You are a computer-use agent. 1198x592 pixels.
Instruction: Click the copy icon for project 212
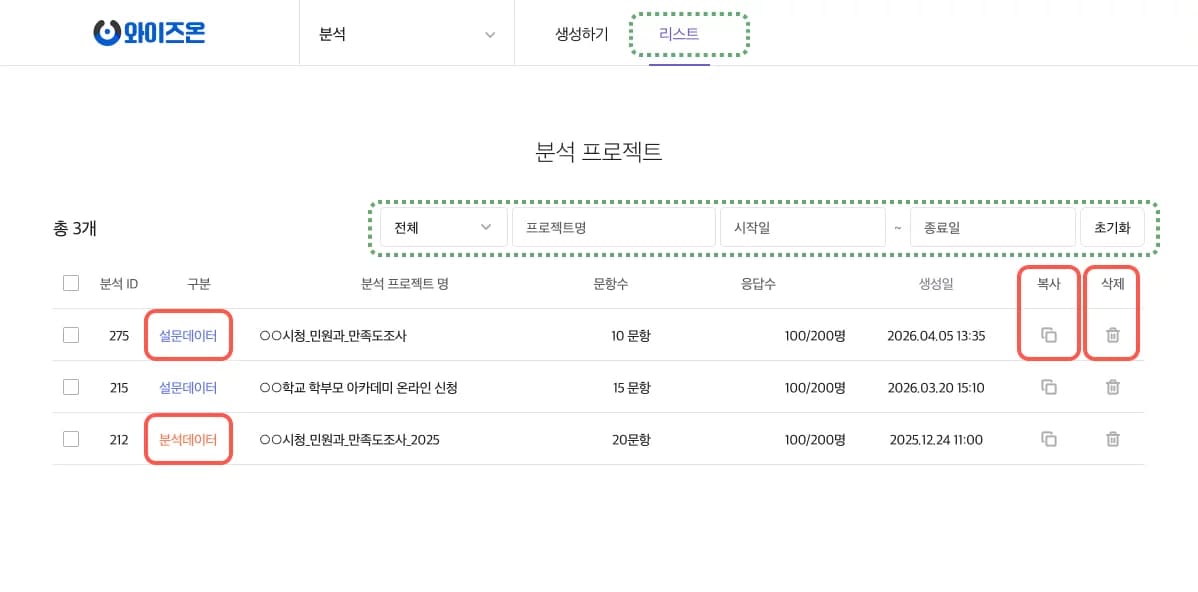coord(1048,439)
